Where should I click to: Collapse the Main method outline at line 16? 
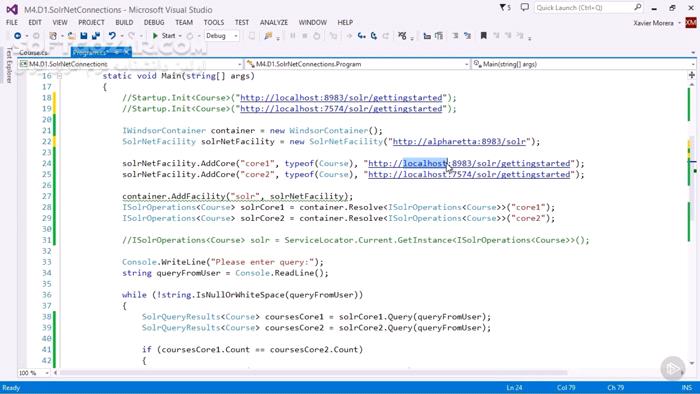pos(59,76)
